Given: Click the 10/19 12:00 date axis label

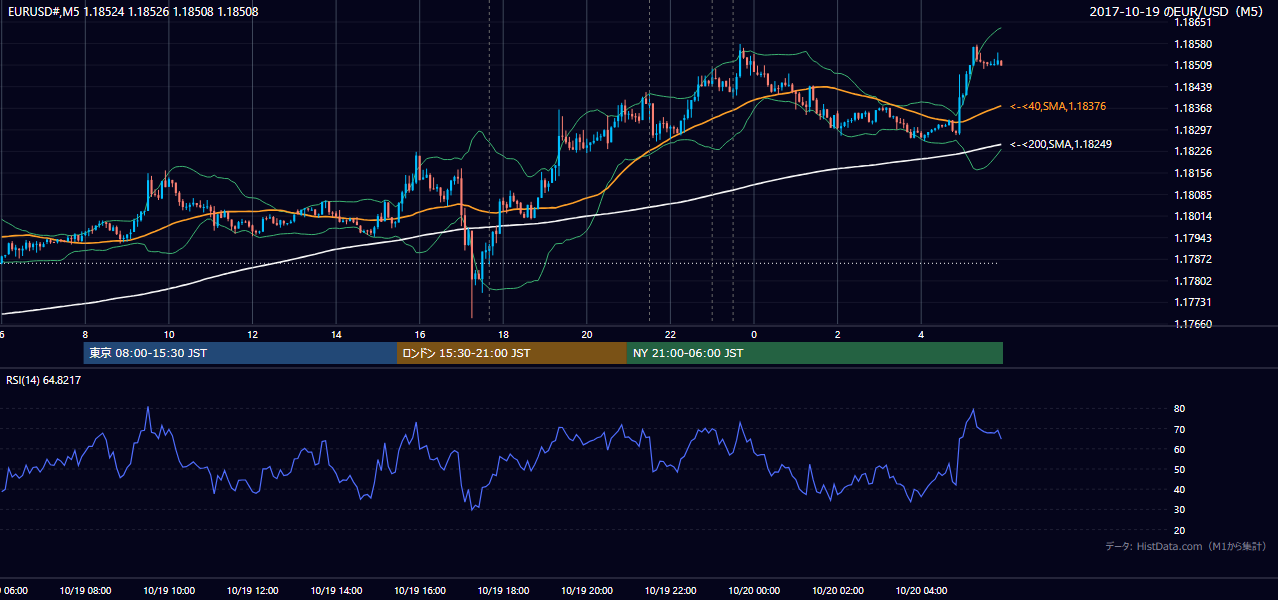Looking at the screenshot, I should pos(252,590).
